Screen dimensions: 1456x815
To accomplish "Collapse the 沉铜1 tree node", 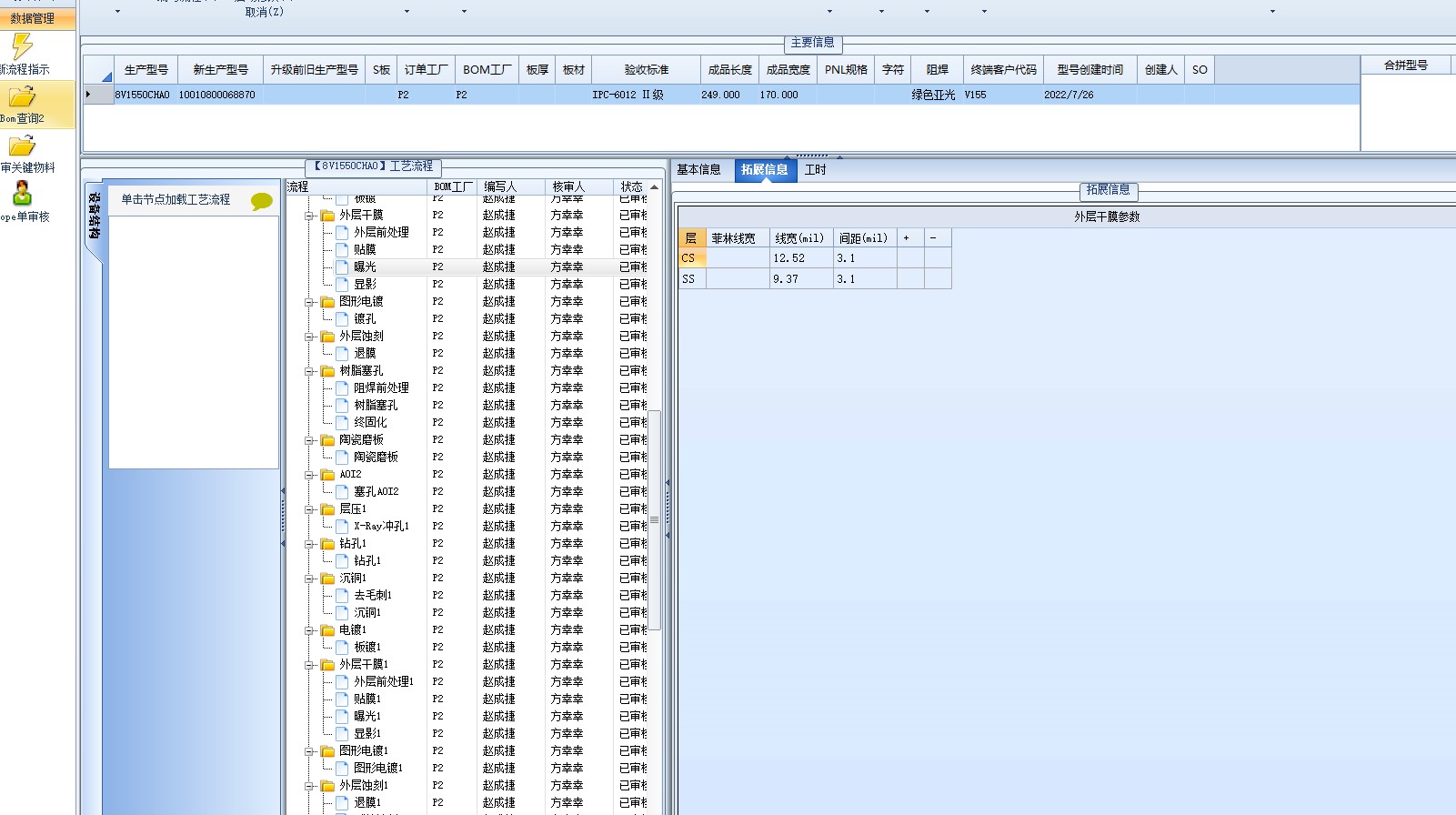I will point(309,579).
